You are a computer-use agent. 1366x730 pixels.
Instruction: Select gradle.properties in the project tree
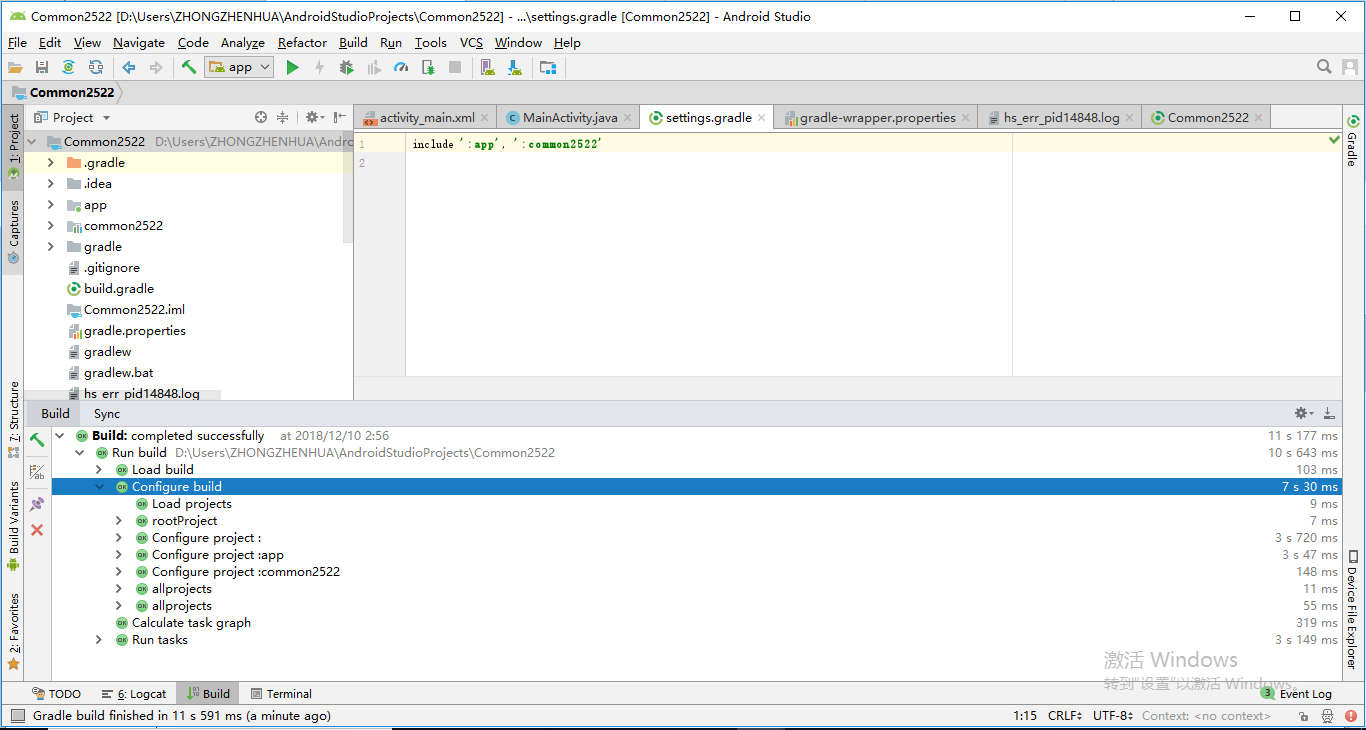point(134,330)
